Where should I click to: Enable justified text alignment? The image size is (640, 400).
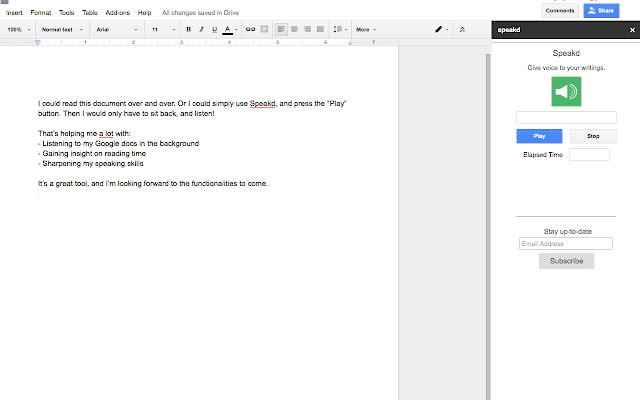click(x=320, y=30)
